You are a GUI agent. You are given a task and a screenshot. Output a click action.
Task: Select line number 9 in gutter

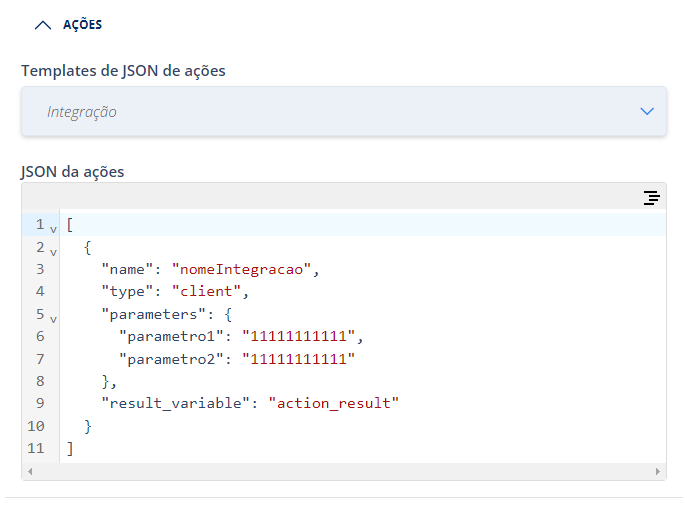(x=40, y=403)
